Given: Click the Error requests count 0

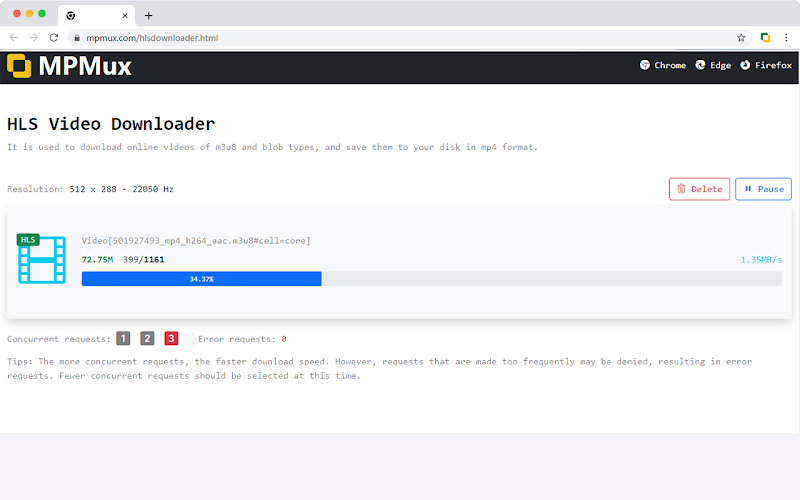Looking at the screenshot, I should [x=284, y=339].
